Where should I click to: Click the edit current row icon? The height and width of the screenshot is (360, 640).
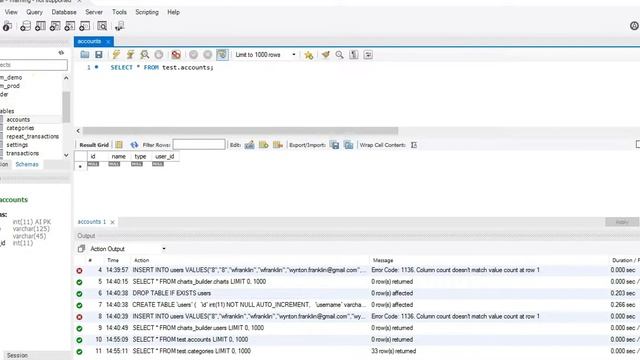point(249,144)
